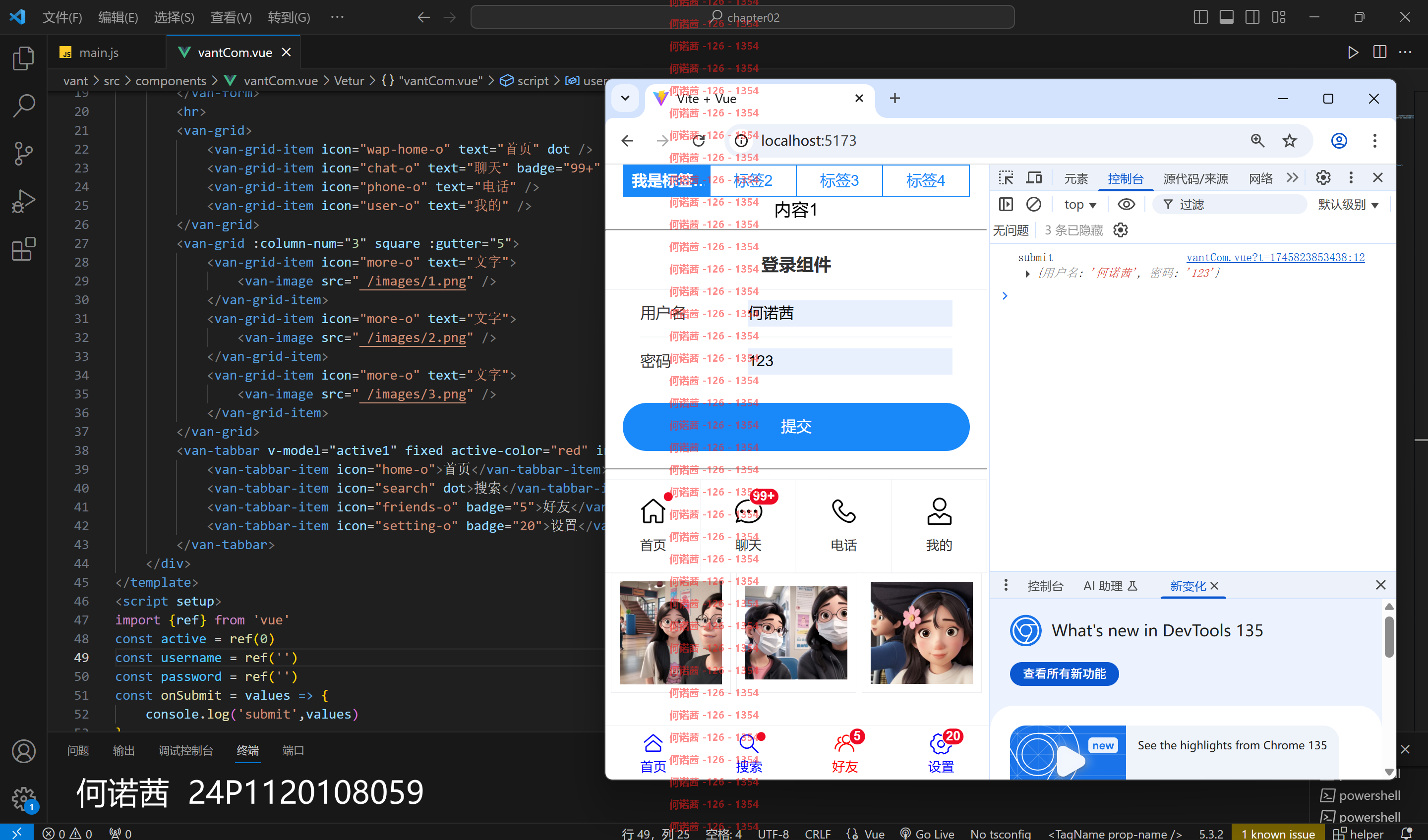Switch to the 网络 DevTools tab
This screenshot has width=1428, height=840.
point(1261,179)
